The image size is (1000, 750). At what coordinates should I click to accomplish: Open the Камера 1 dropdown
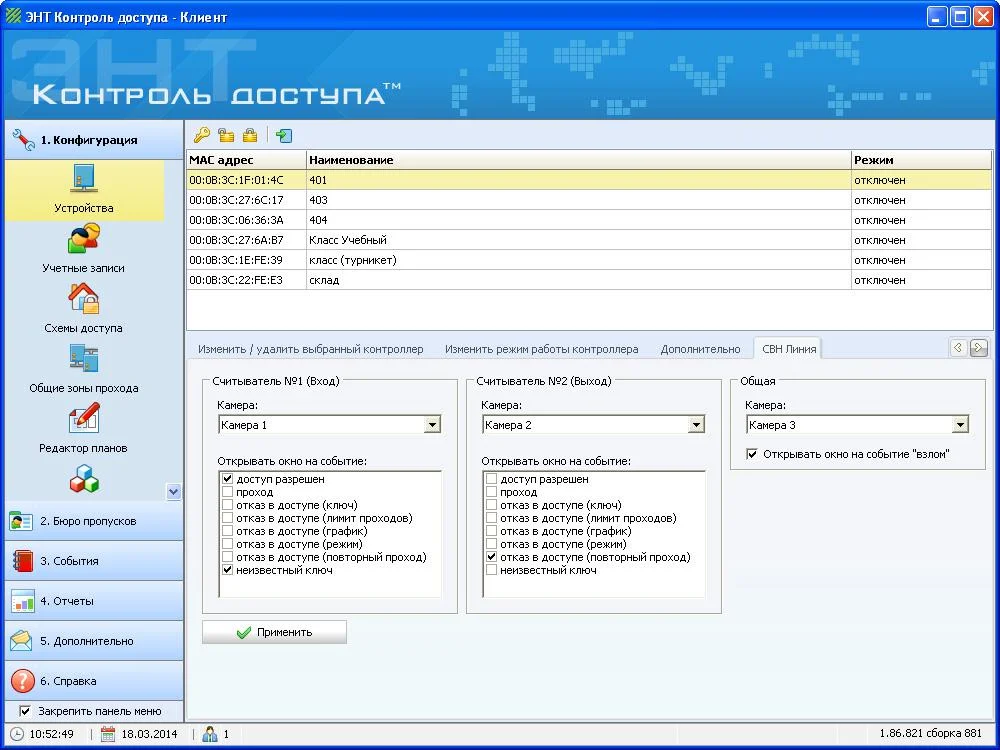click(x=432, y=425)
